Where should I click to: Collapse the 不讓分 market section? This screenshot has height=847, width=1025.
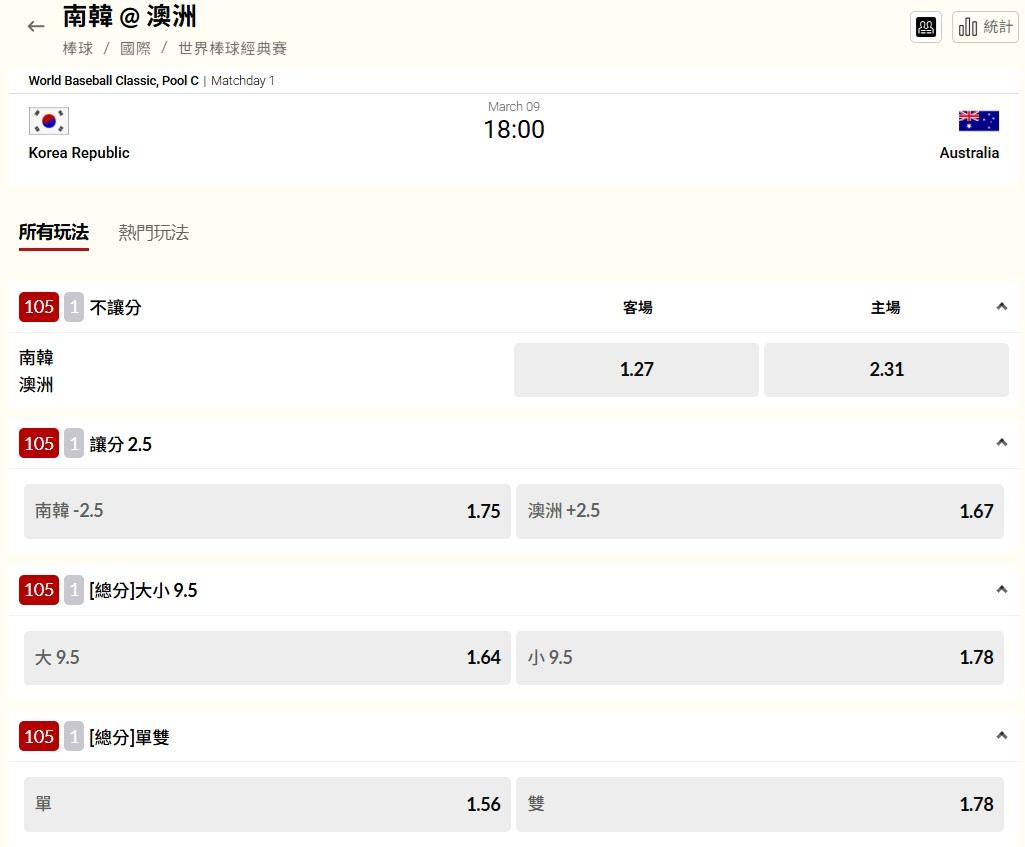[1001, 307]
